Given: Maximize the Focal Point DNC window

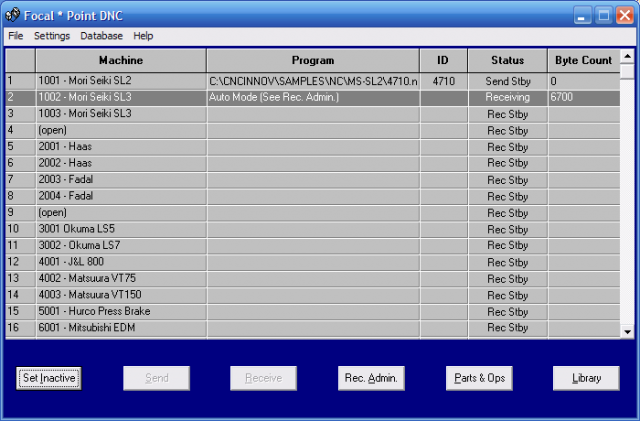Looking at the screenshot, I should point(604,16).
